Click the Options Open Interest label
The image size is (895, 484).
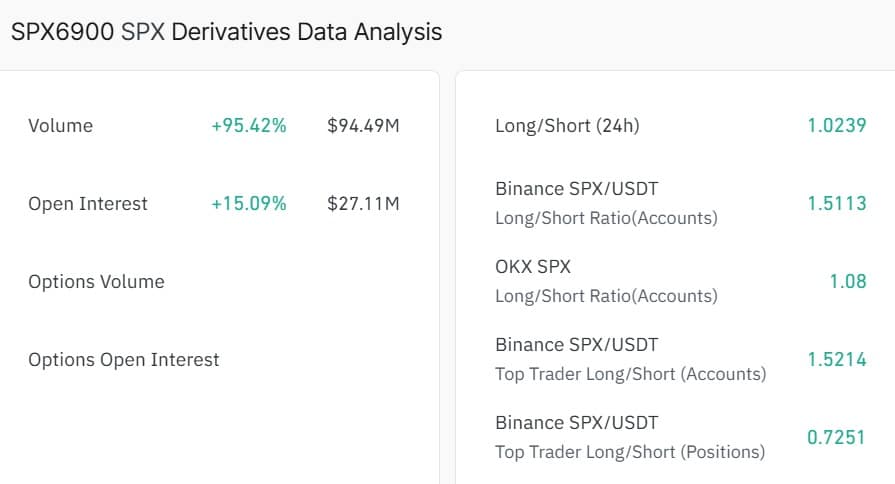(124, 360)
